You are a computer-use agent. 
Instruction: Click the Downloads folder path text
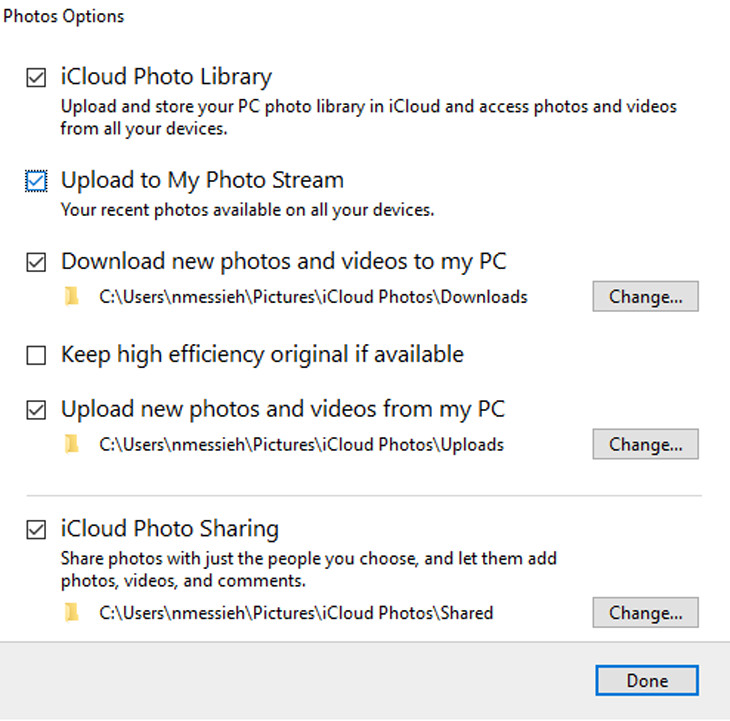[313, 297]
